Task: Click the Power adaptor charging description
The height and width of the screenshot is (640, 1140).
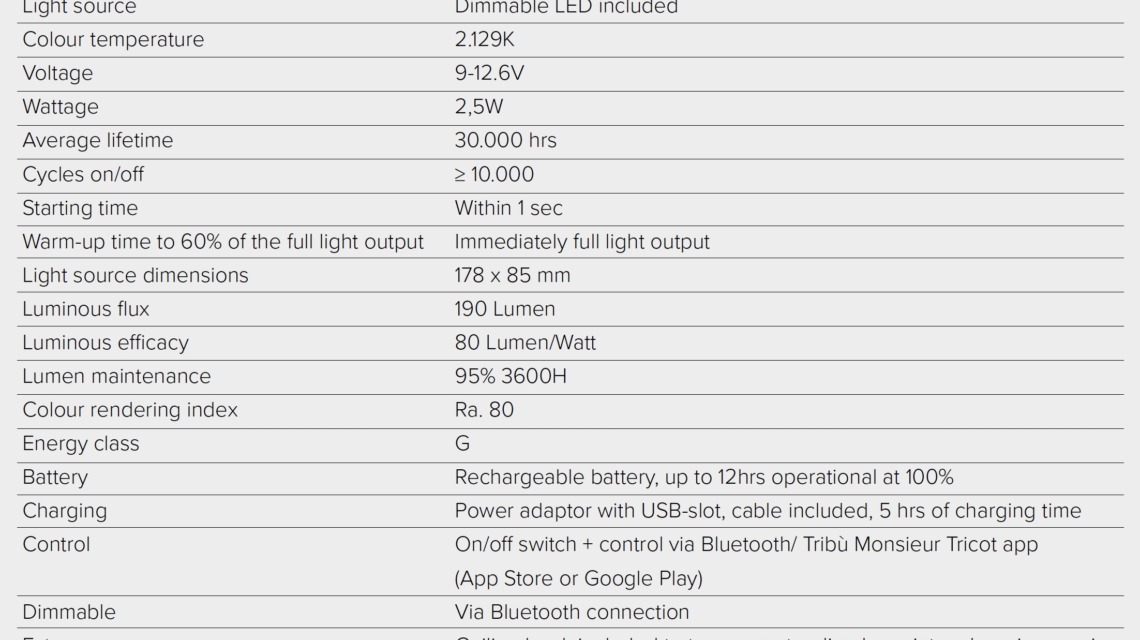Action: pyautogui.click(x=767, y=511)
